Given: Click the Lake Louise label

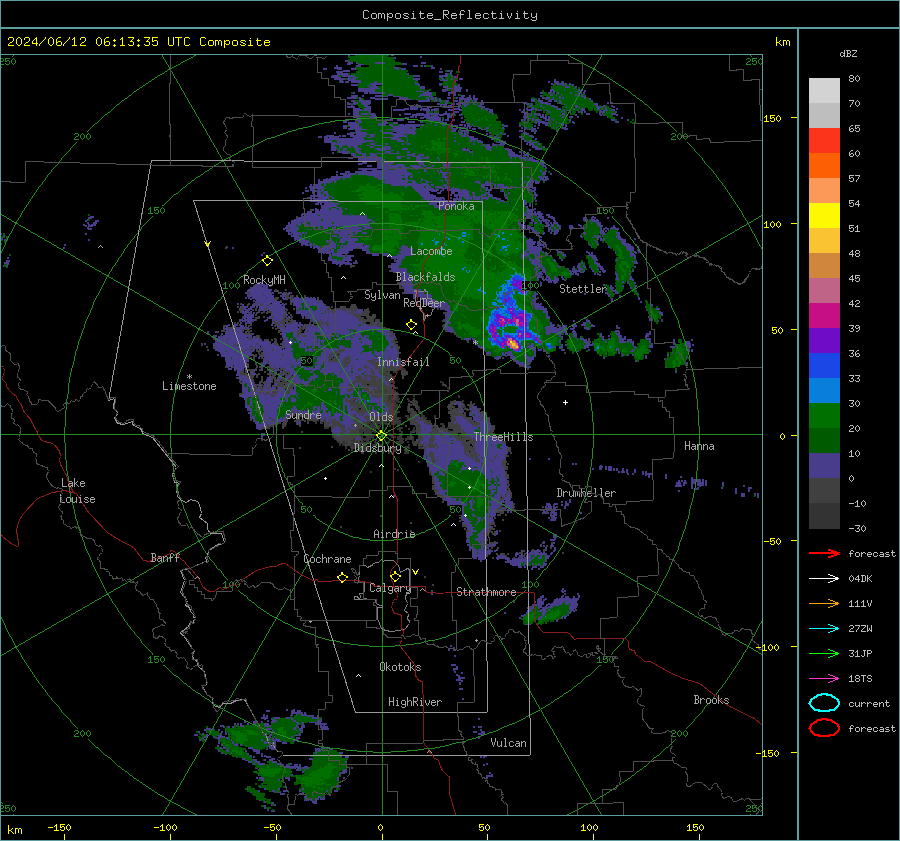Looking at the screenshot, I should tap(77, 491).
